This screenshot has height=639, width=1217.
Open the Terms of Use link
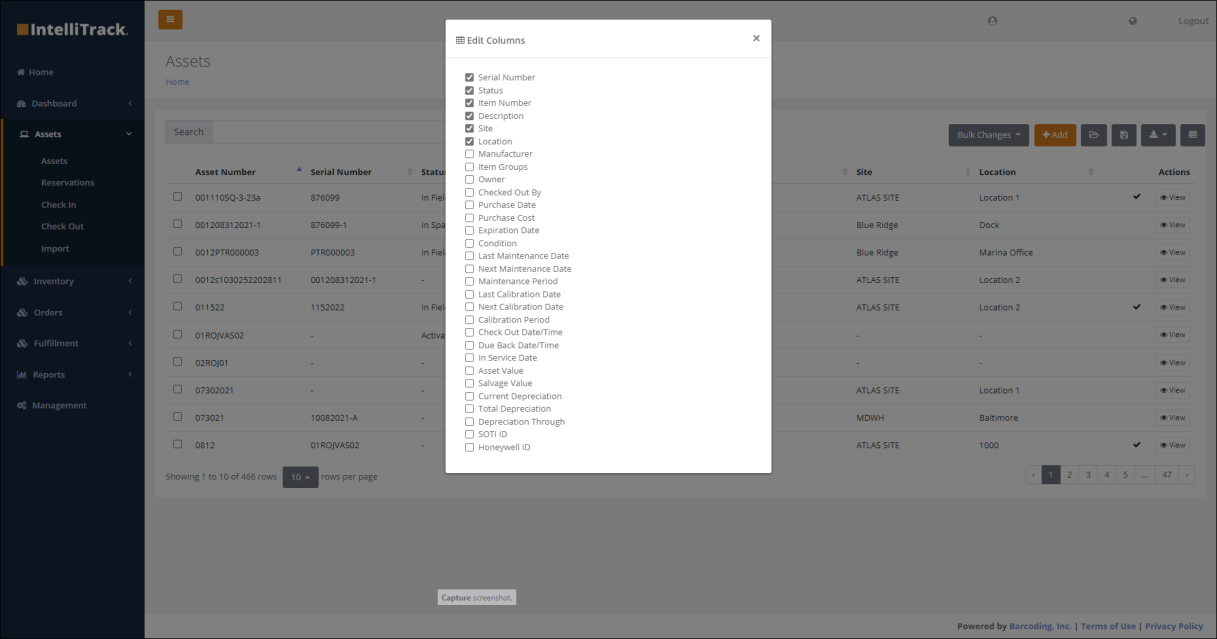click(1108, 626)
